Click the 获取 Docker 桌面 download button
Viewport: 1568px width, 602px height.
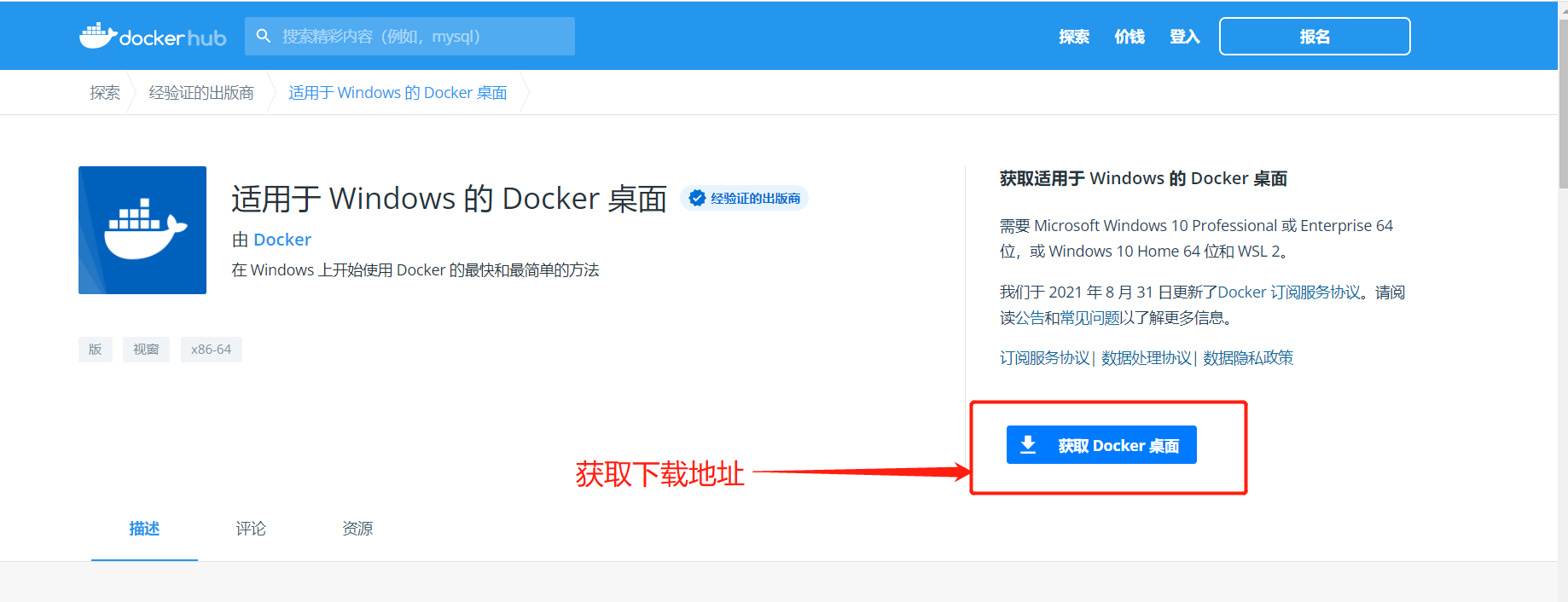click(1101, 445)
